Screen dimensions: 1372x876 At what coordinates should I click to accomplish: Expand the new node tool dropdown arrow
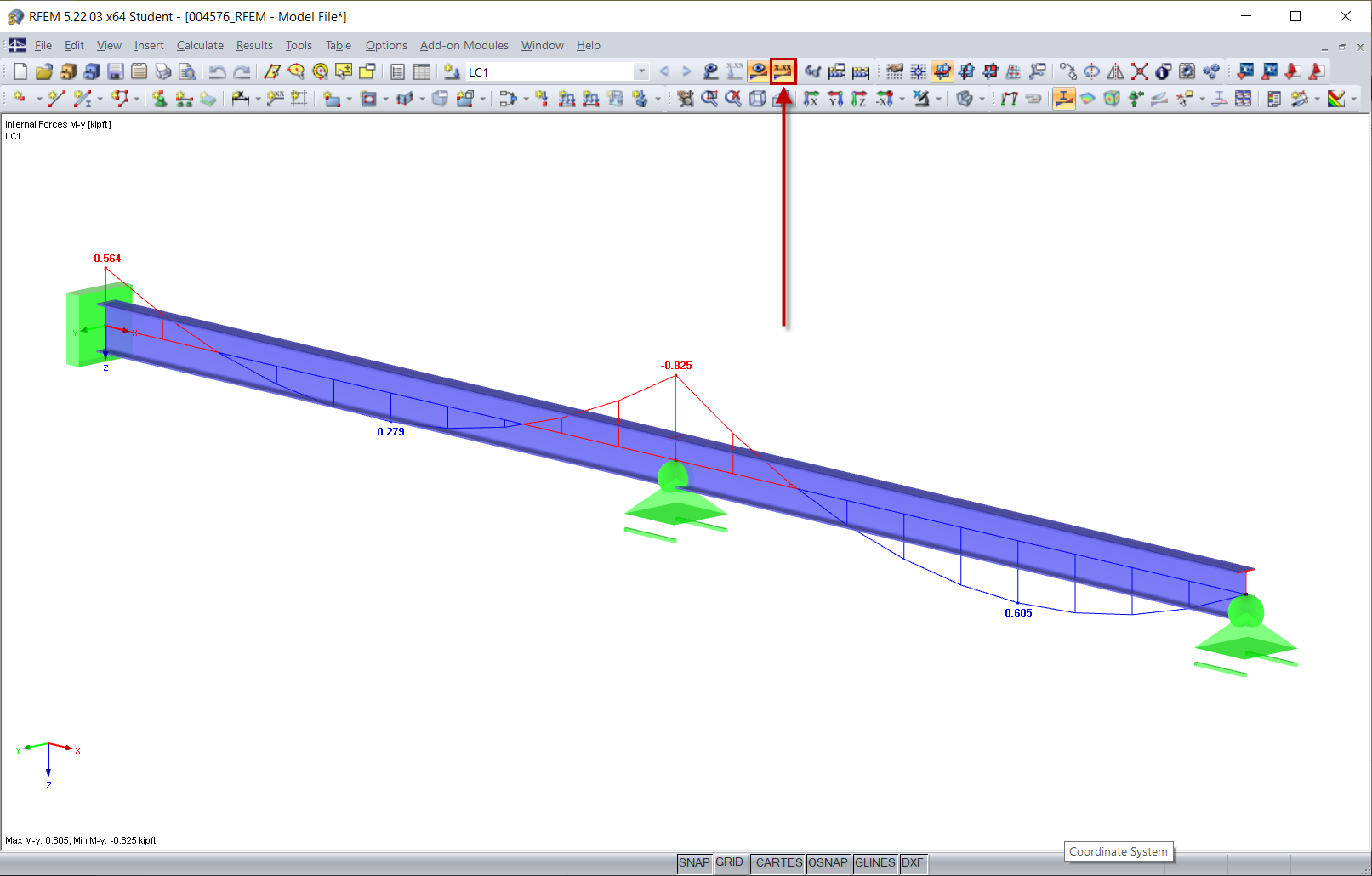(x=39, y=99)
